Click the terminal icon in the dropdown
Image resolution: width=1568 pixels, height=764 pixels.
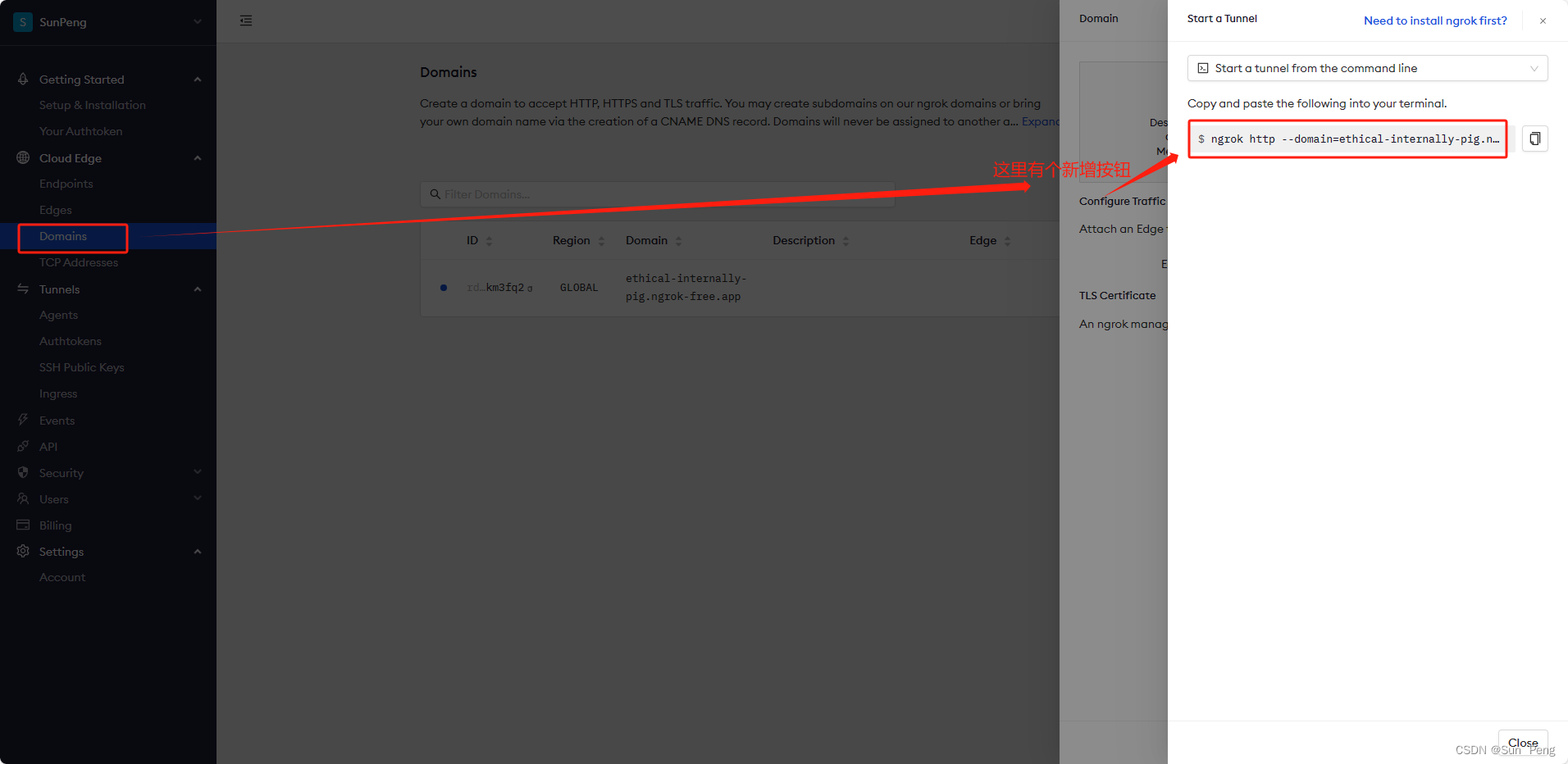pyautogui.click(x=1203, y=68)
